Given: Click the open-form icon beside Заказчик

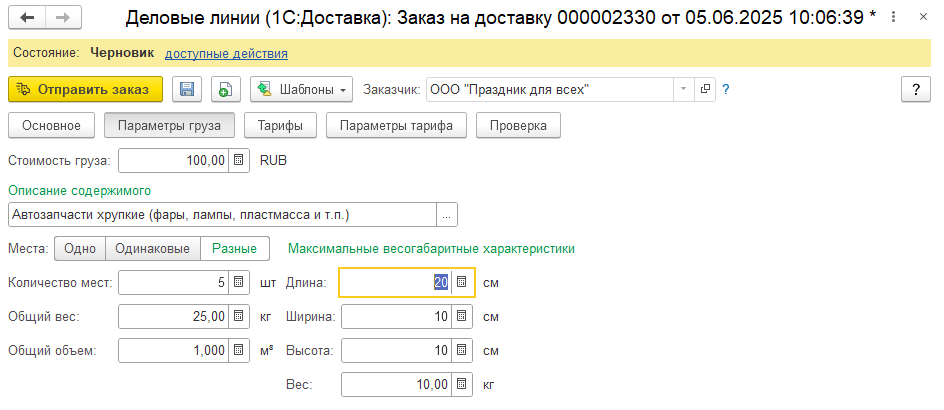Looking at the screenshot, I should point(706,89).
